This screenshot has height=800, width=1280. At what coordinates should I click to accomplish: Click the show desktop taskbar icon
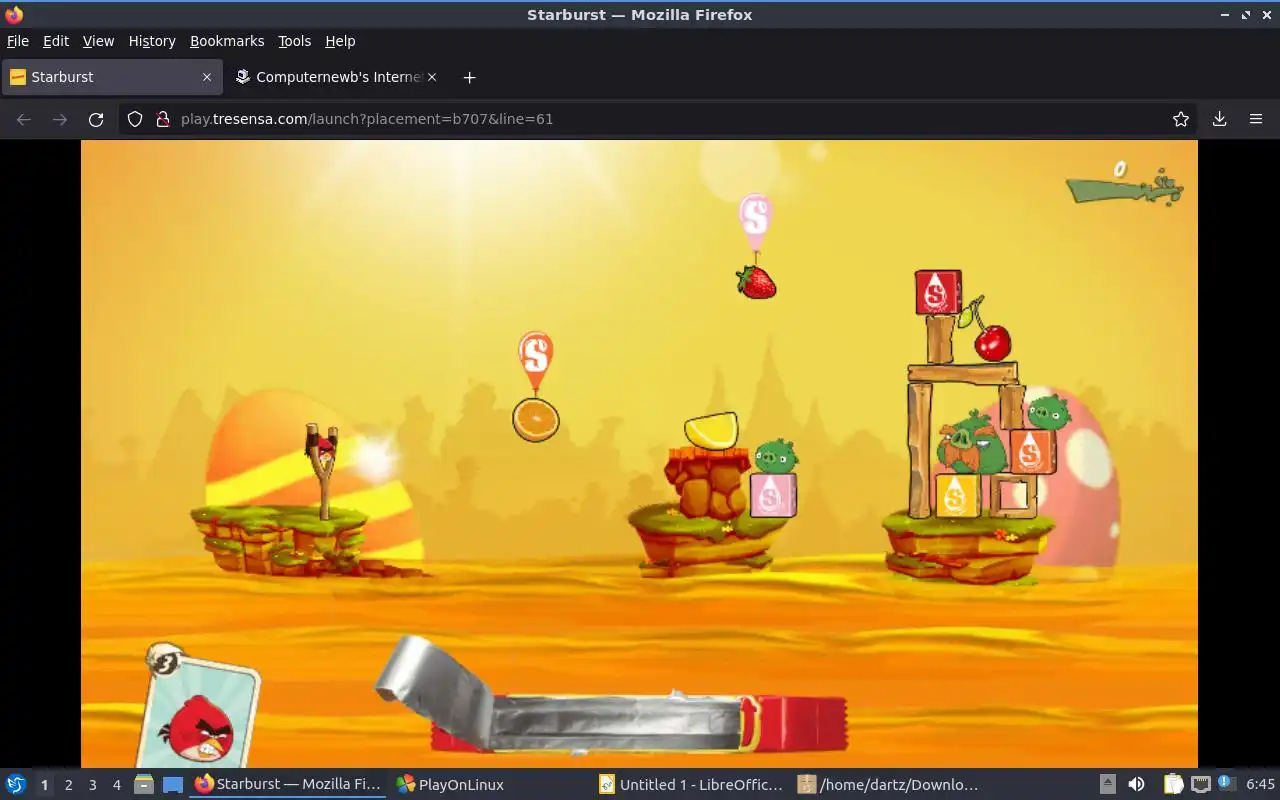coord(173,785)
